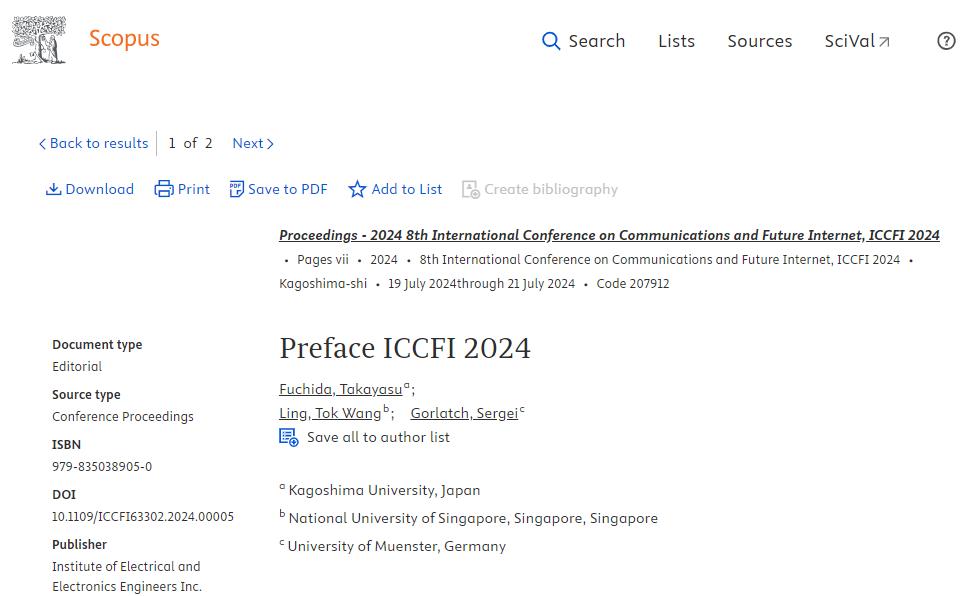Screen dimensions: 964x596
Task: Click the Print button label
Action: pos(194,189)
